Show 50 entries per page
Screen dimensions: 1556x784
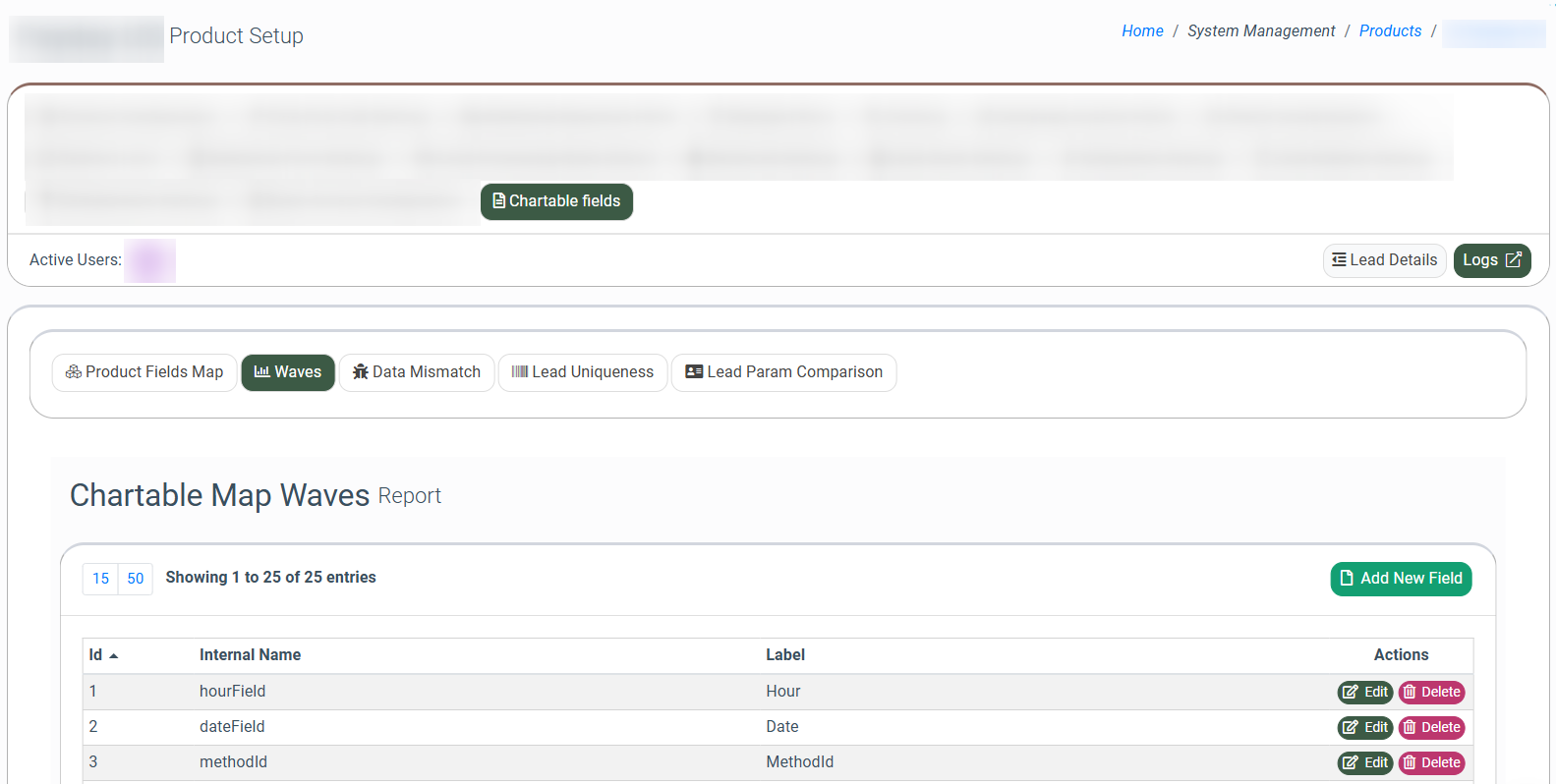[x=136, y=579]
